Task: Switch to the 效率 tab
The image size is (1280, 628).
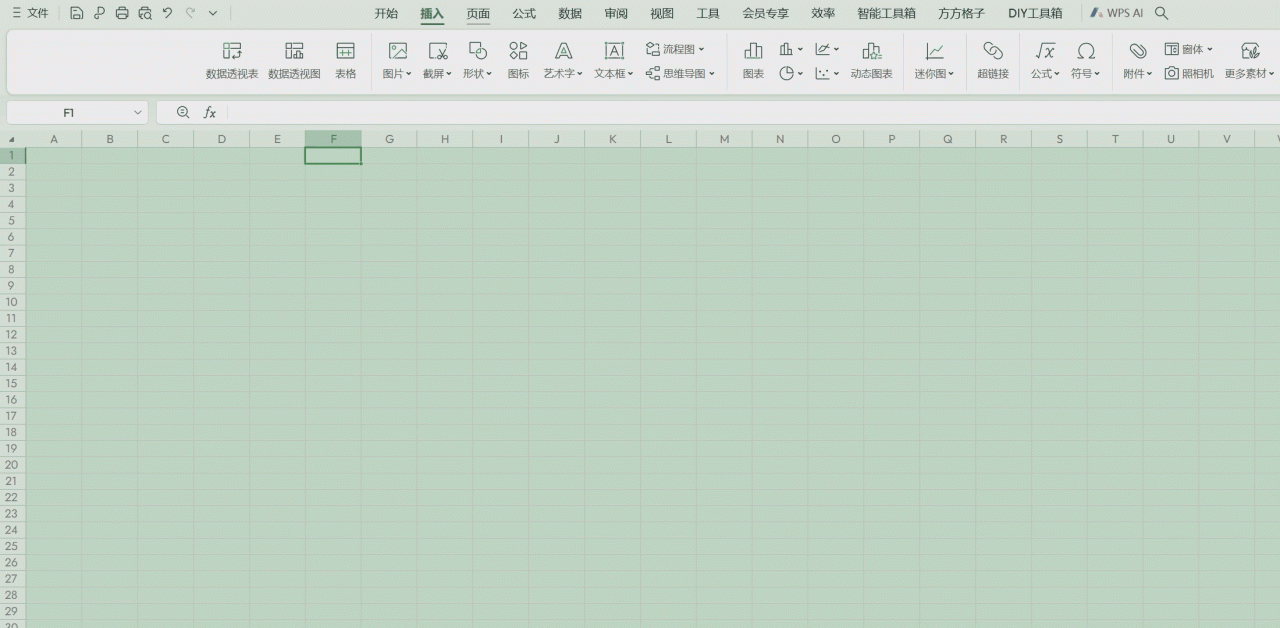Action: click(823, 14)
